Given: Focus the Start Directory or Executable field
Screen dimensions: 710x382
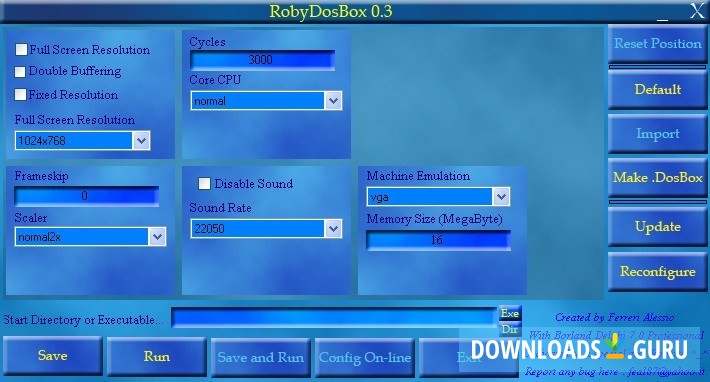Looking at the screenshot, I should pos(334,318).
